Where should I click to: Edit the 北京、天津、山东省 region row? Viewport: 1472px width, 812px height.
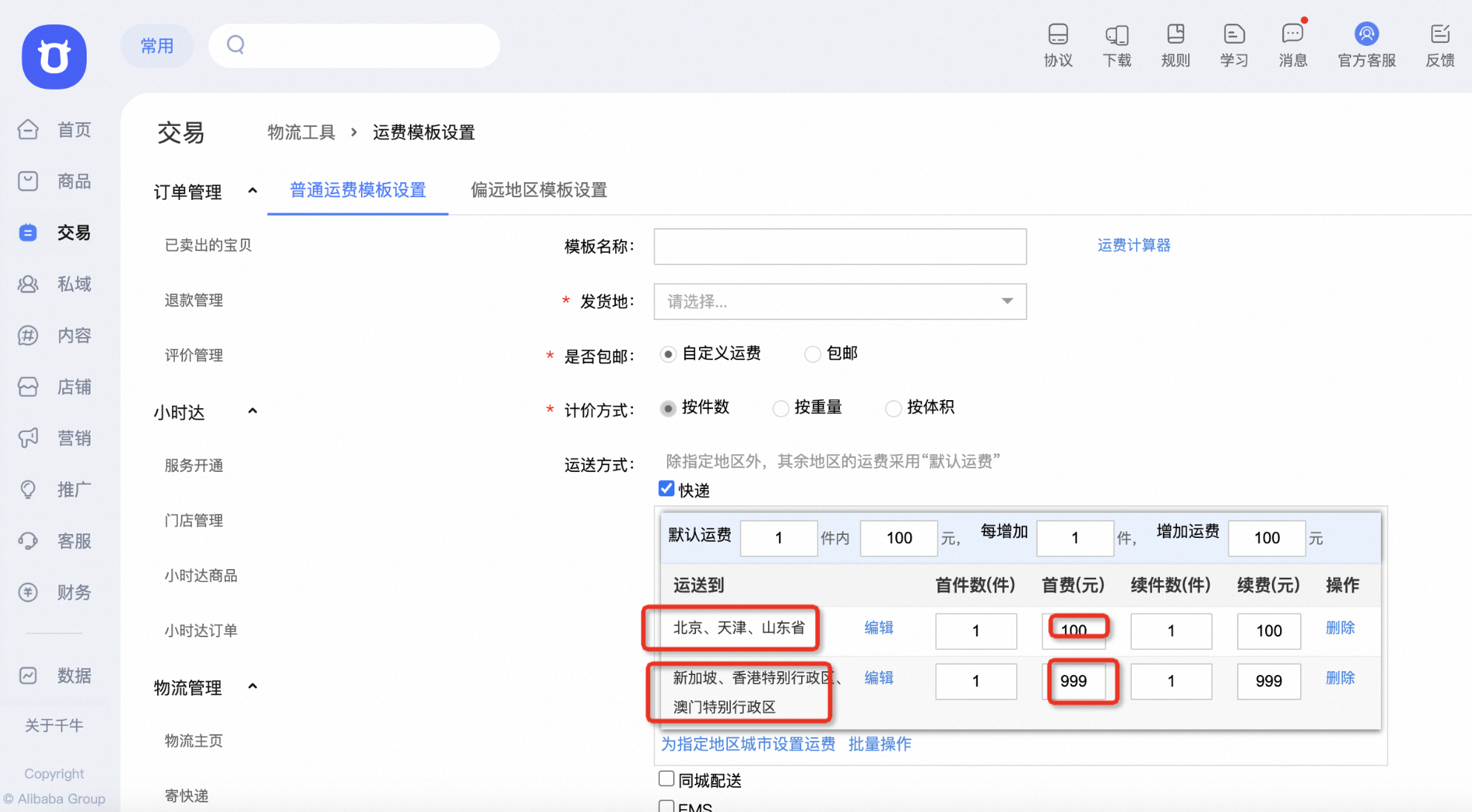[x=878, y=628]
